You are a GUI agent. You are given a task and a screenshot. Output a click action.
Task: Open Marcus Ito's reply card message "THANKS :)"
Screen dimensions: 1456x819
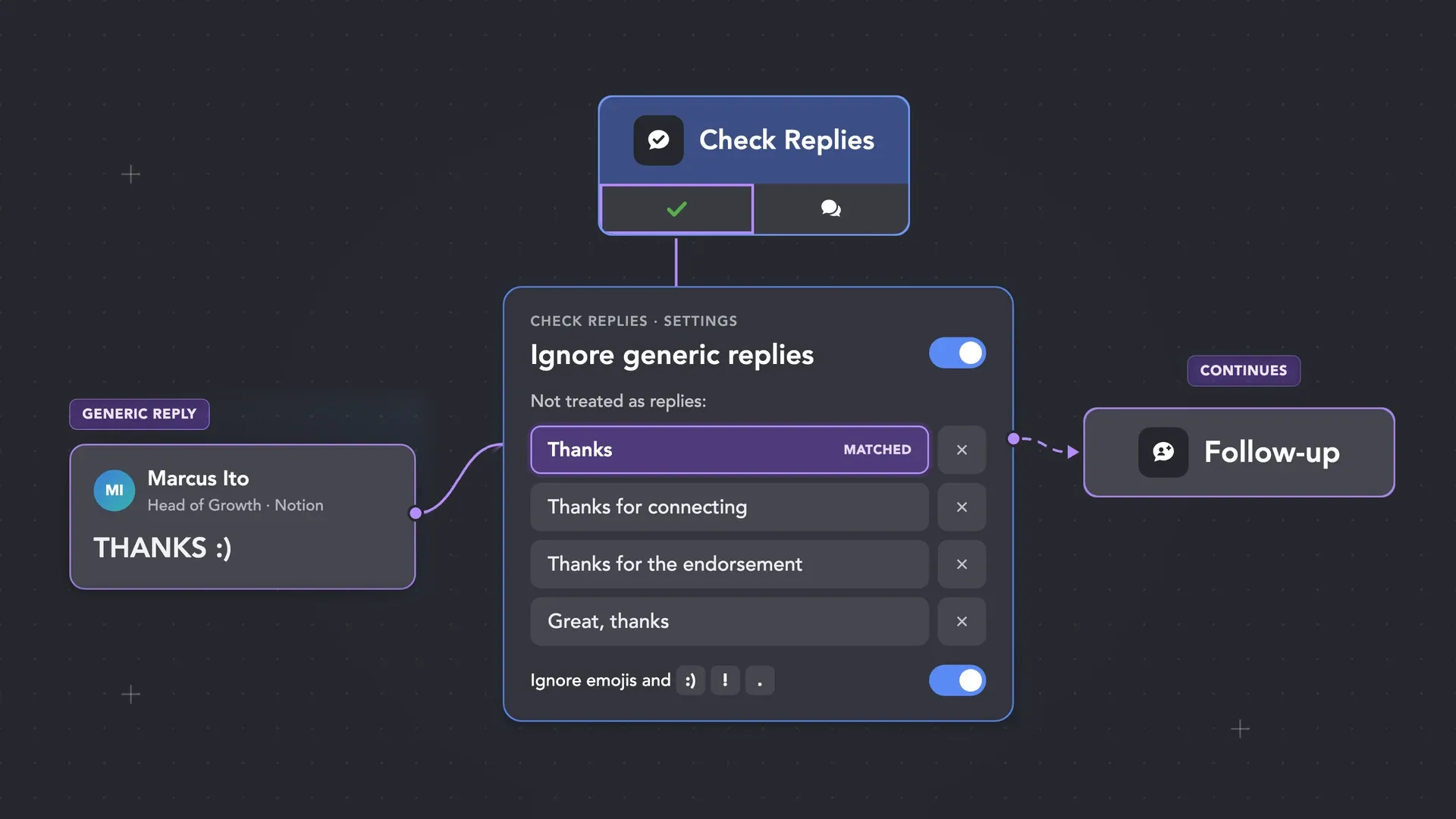pos(162,548)
